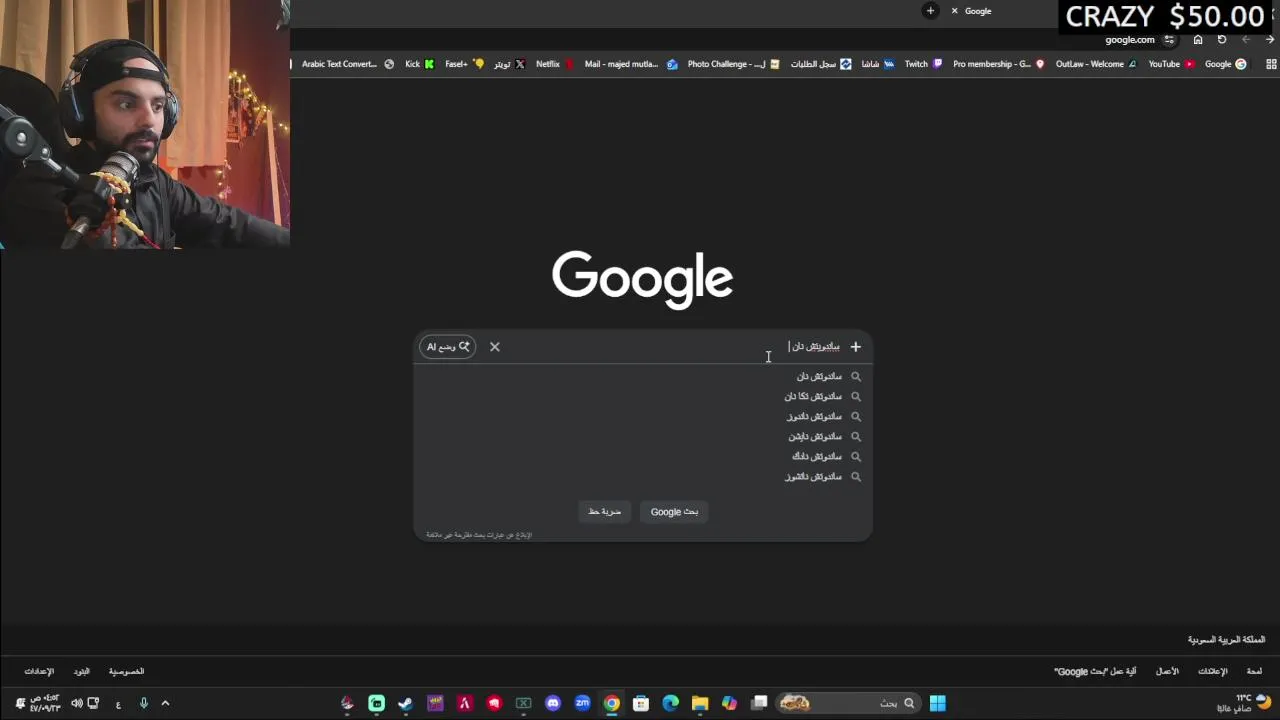Switch to Chrome in the taskbar

click(611, 703)
